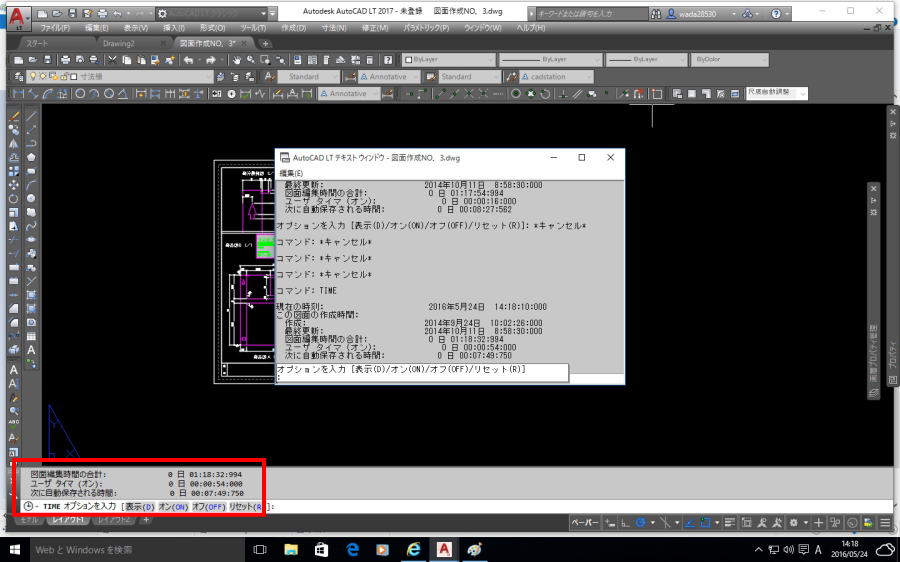The height and width of the screenshot is (562, 900).
Task: Open the ヘルプ(H) menu
Action: [x=531, y=28]
